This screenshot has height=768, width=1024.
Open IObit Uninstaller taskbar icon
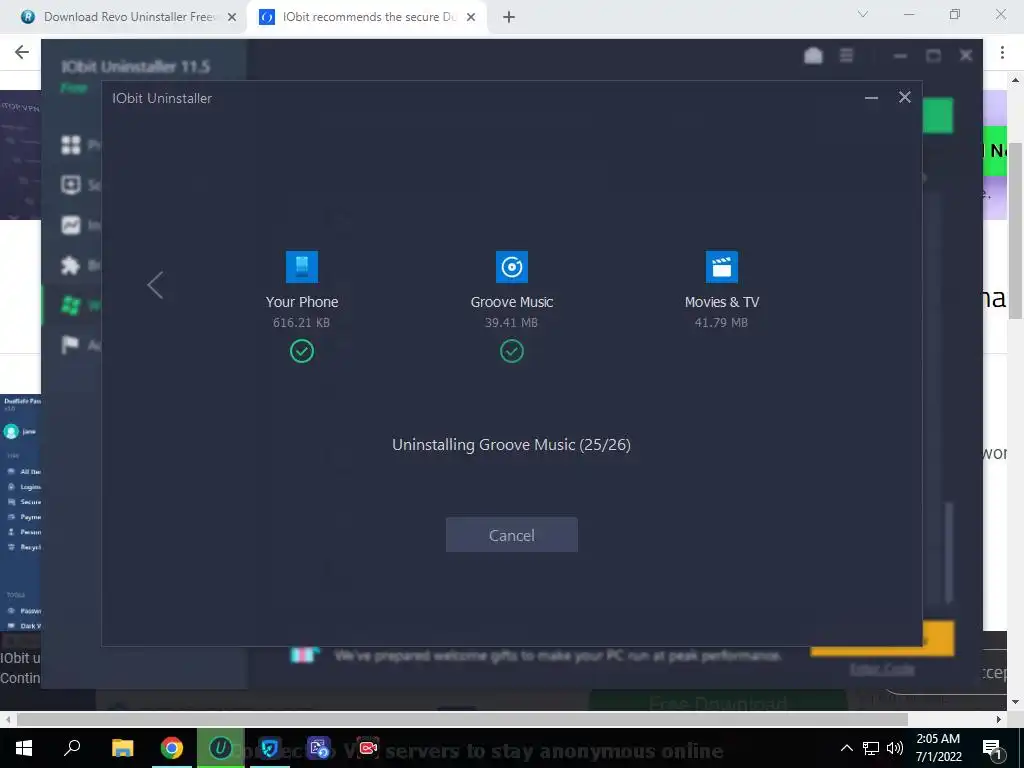[x=221, y=748]
